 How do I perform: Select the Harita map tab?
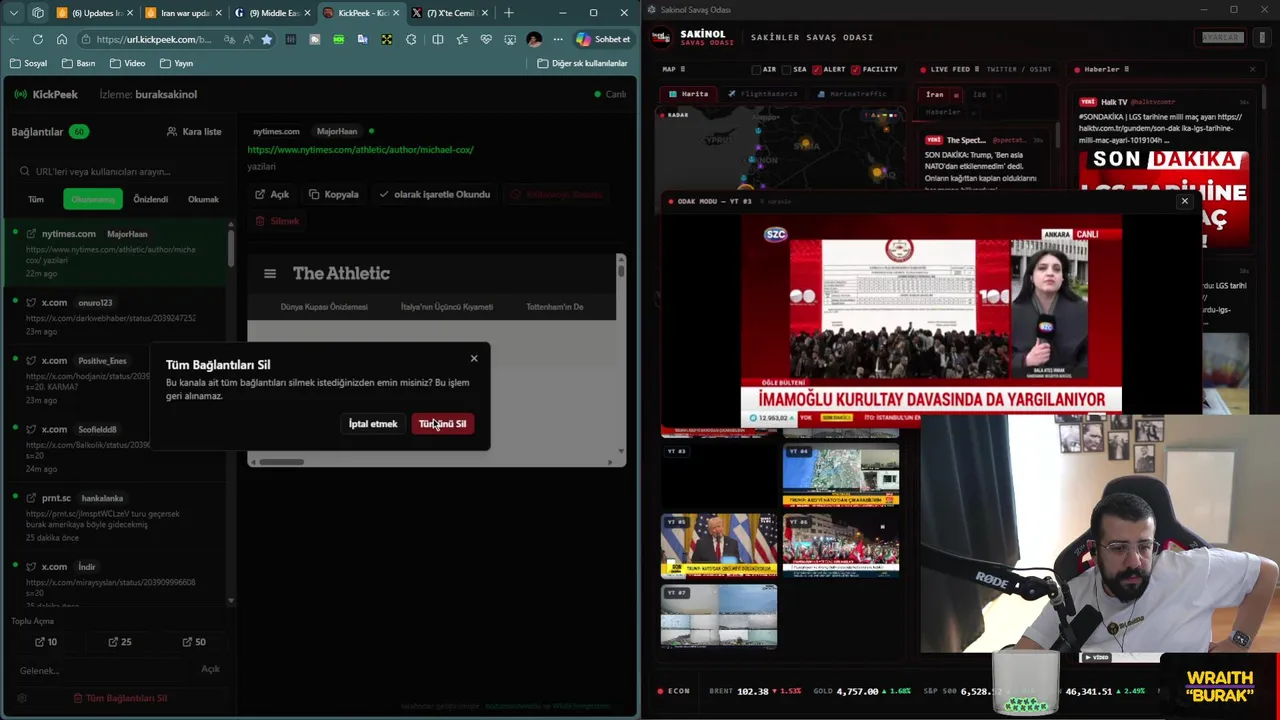(x=688, y=94)
